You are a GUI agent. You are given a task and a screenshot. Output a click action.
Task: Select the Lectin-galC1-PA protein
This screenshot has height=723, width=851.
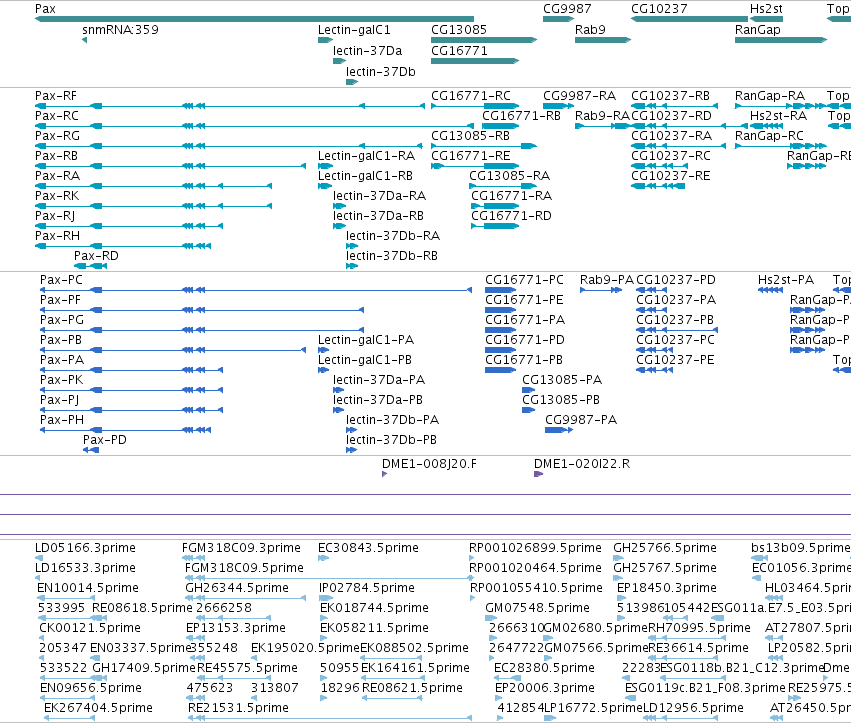click(x=366, y=340)
